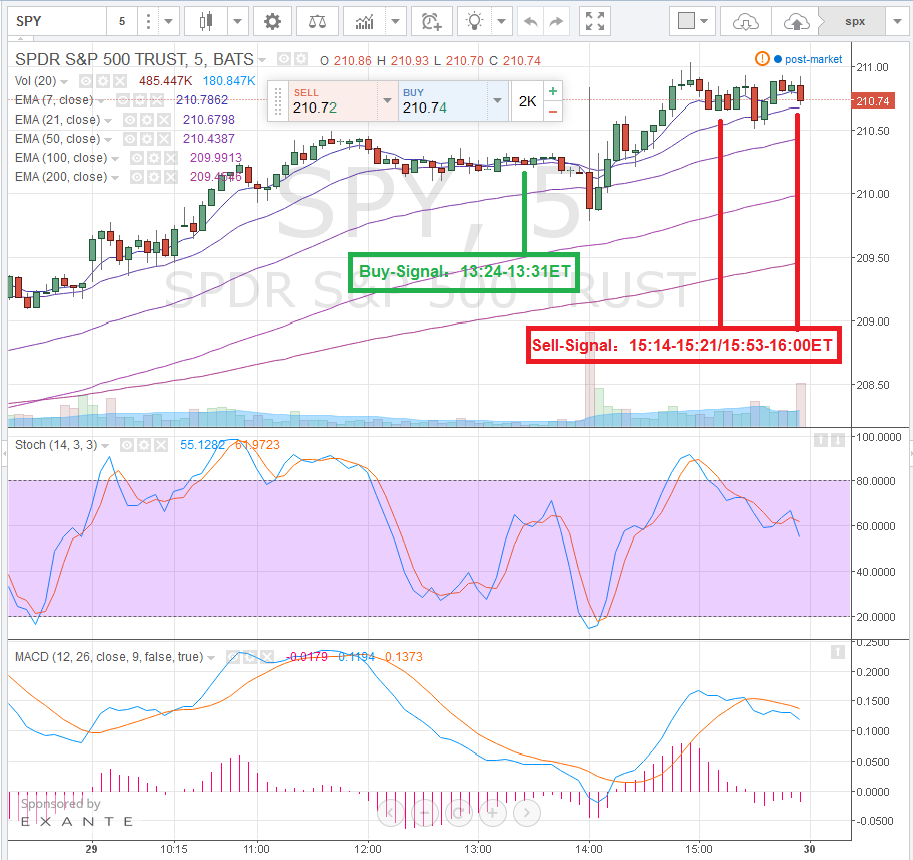The image size is (913, 860).
Task: Click the 2K order quantity field
Action: [528, 101]
